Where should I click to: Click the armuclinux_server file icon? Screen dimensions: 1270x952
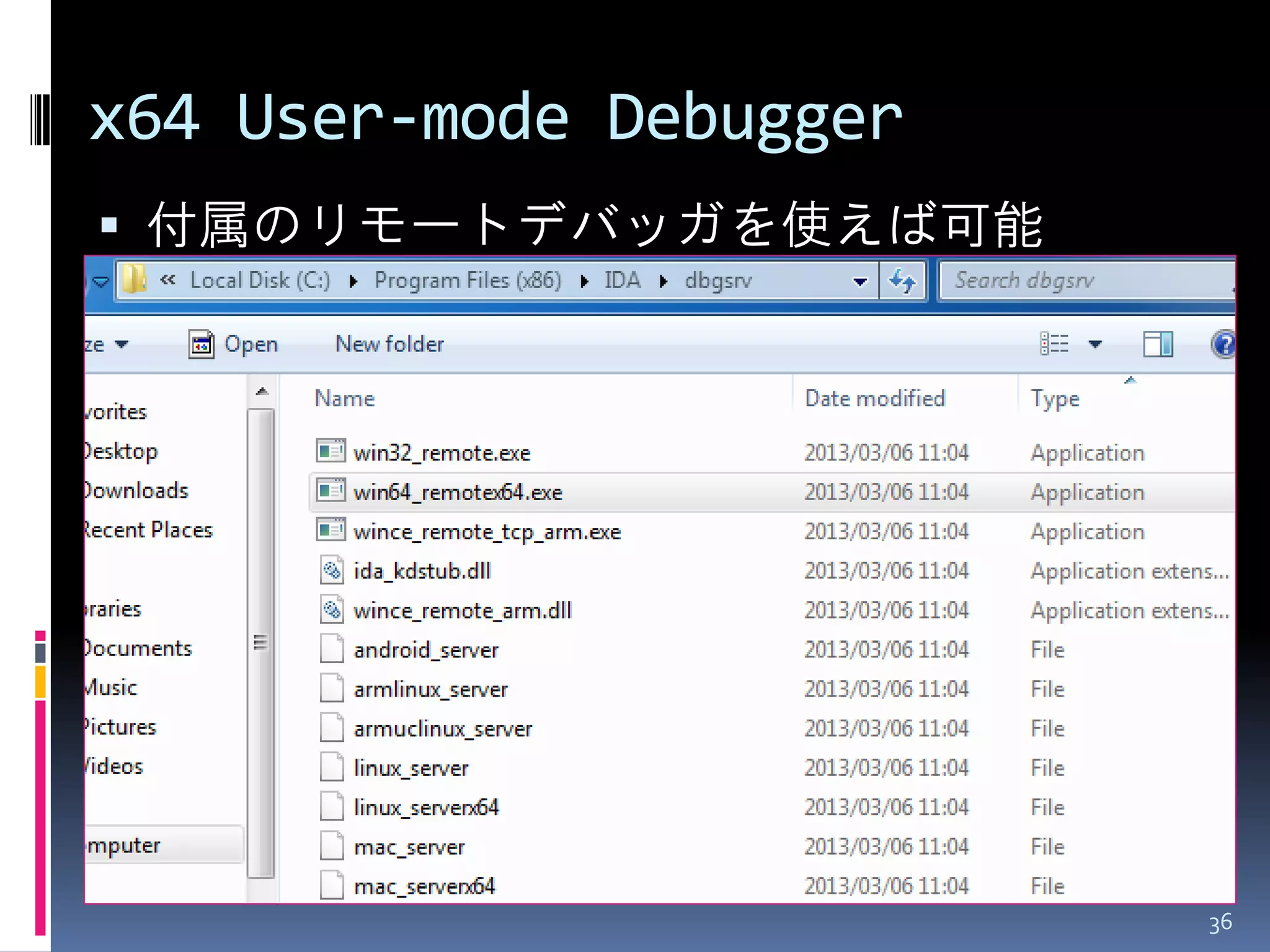click(332, 727)
